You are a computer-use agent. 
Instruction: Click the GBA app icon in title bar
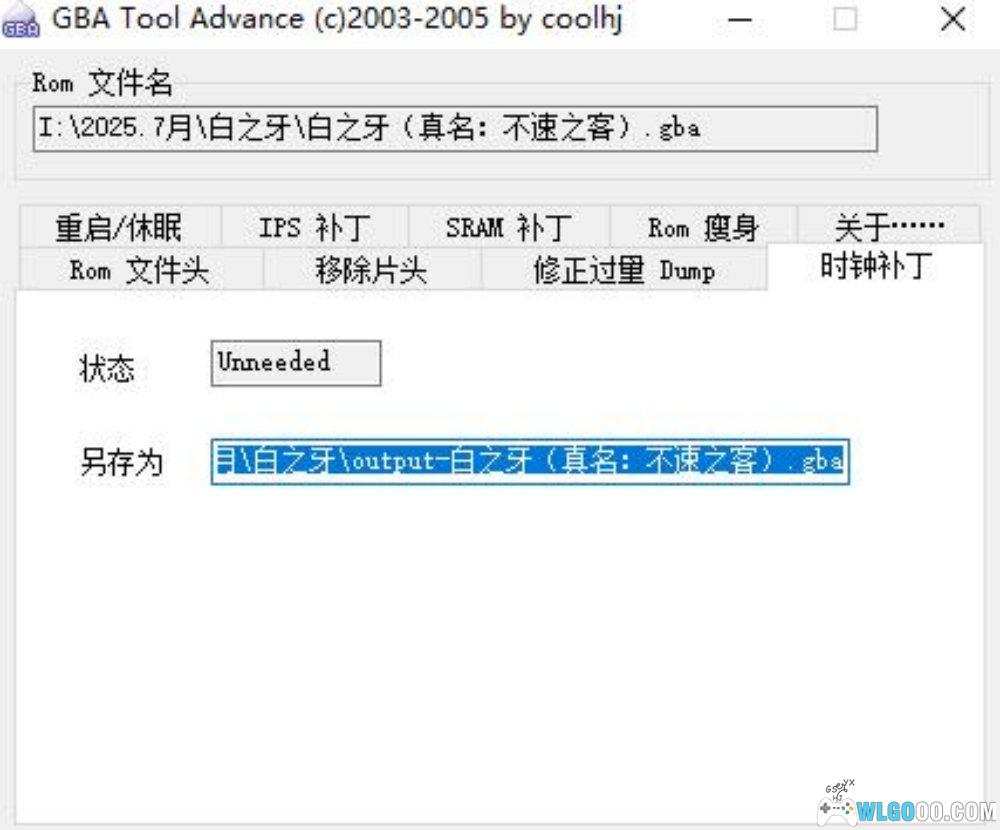coord(20,22)
